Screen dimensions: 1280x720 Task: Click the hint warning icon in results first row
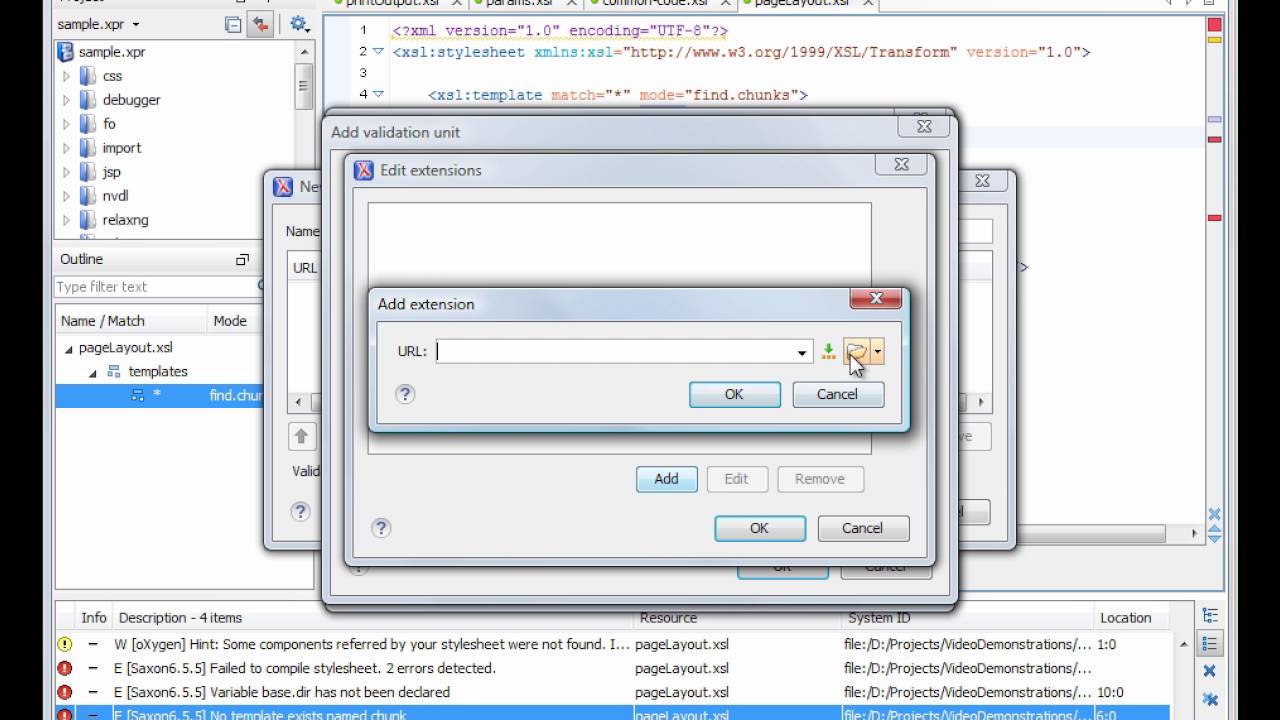tap(65, 645)
